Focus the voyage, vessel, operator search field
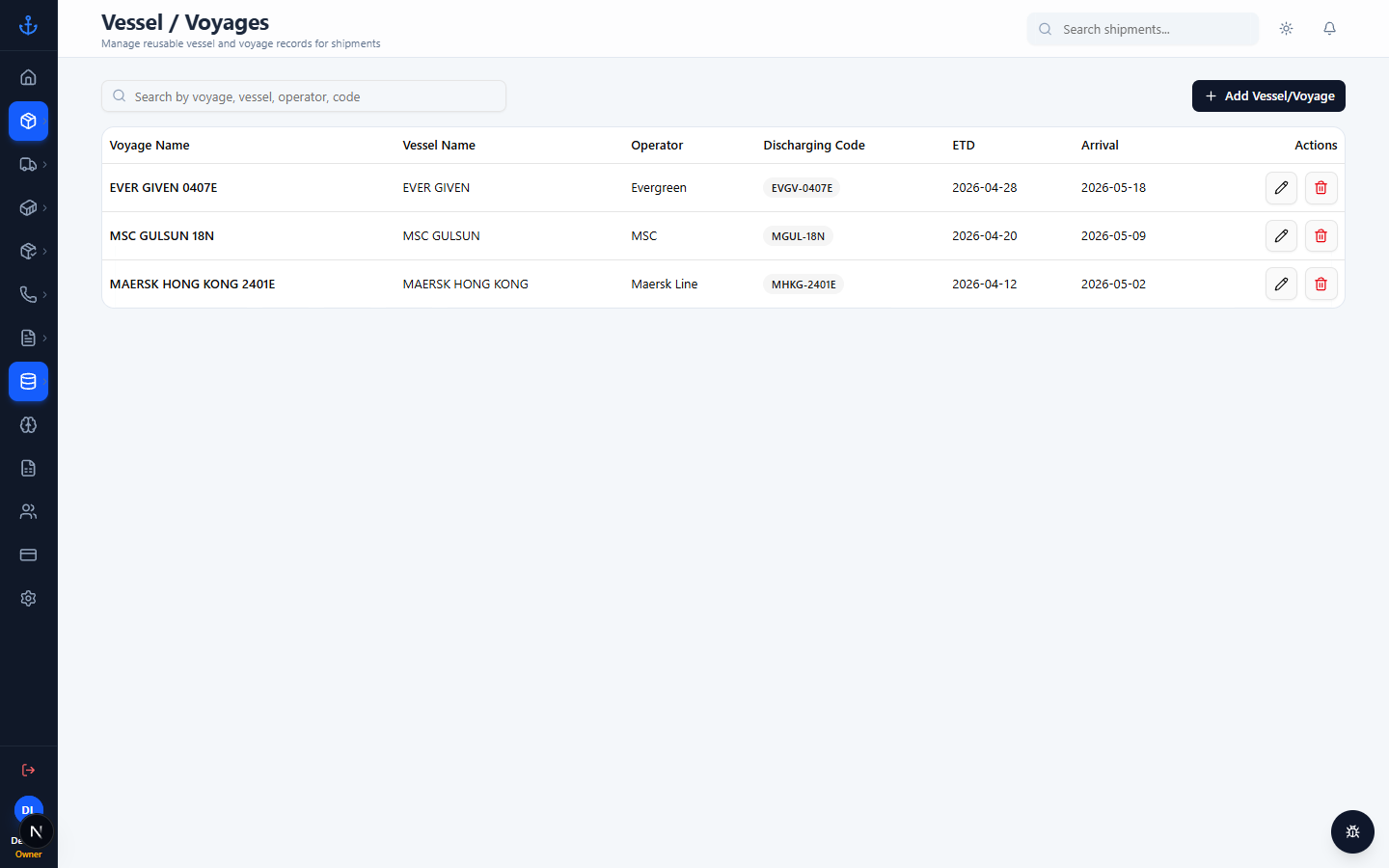The width and height of the screenshot is (1389, 868). point(304,96)
